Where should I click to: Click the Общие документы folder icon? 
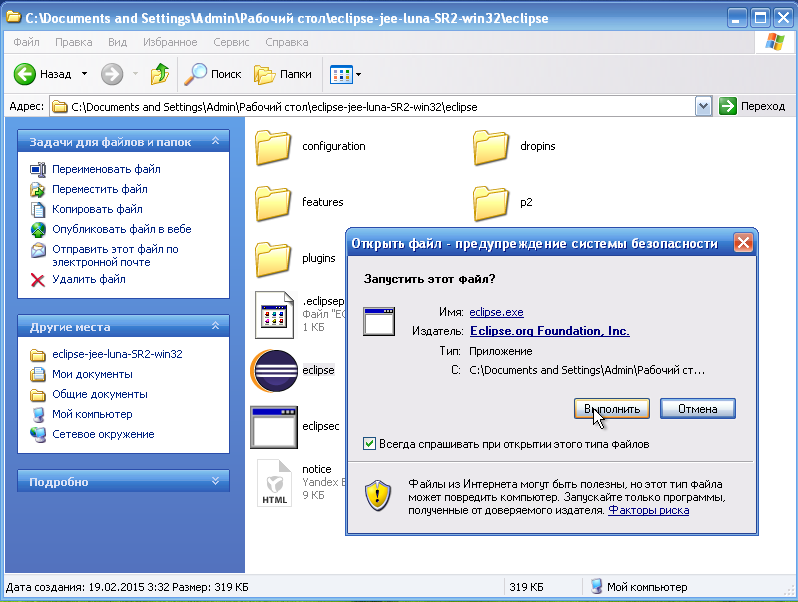pos(38,395)
